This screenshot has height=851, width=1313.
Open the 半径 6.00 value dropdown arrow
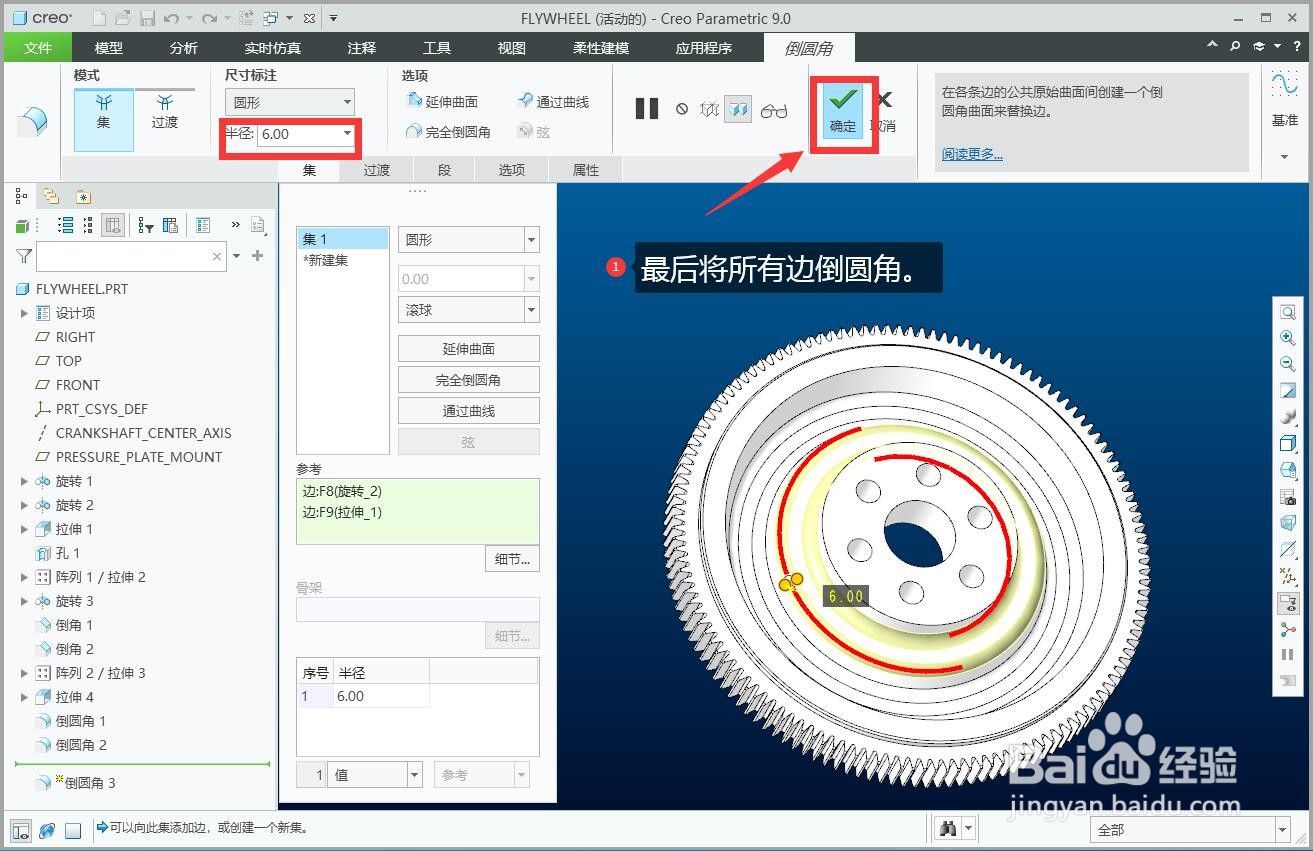(x=347, y=134)
